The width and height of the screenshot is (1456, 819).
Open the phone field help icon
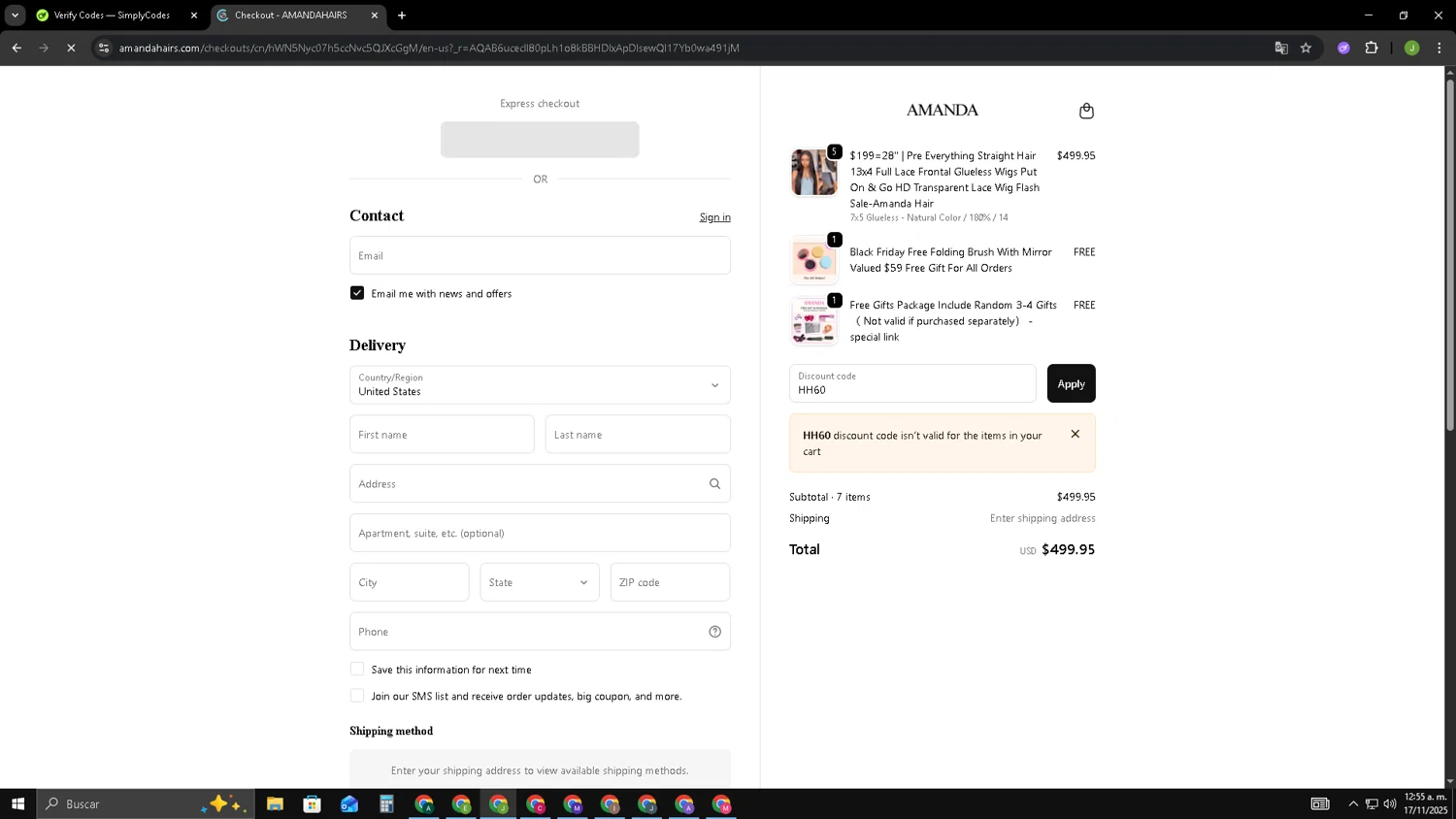714,632
